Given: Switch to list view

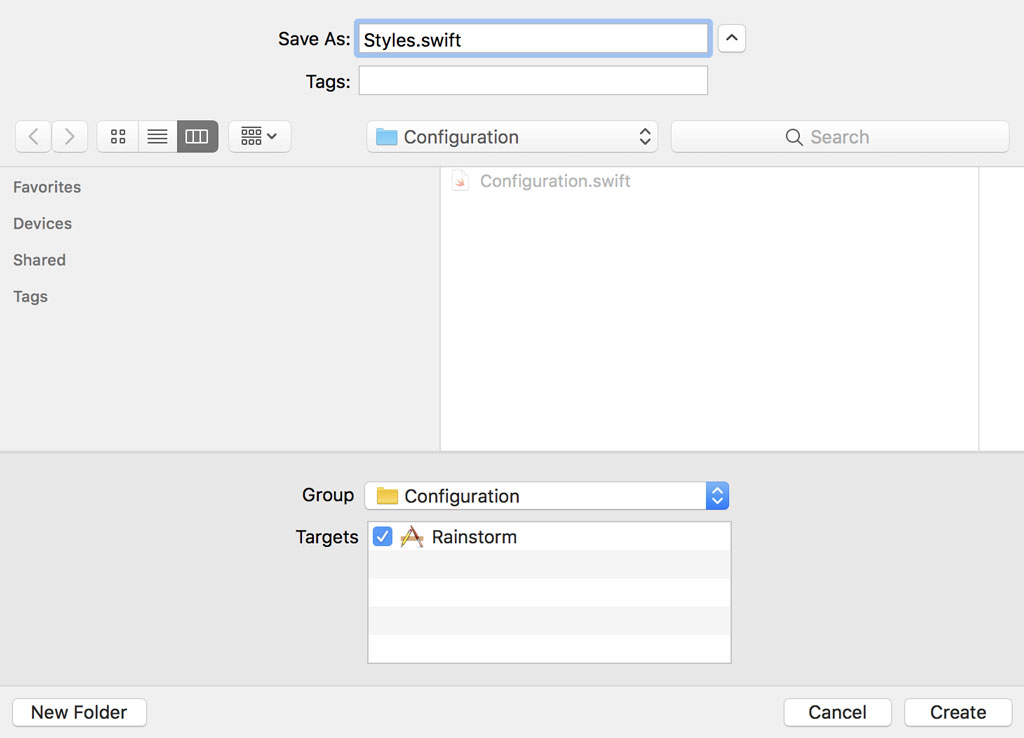Looking at the screenshot, I should [x=157, y=136].
